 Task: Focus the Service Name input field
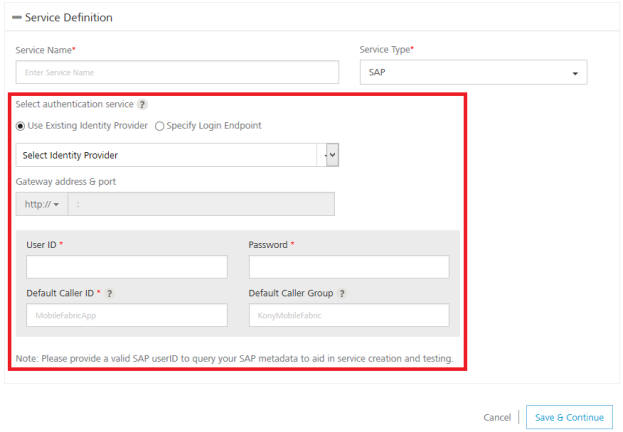pos(178,72)
